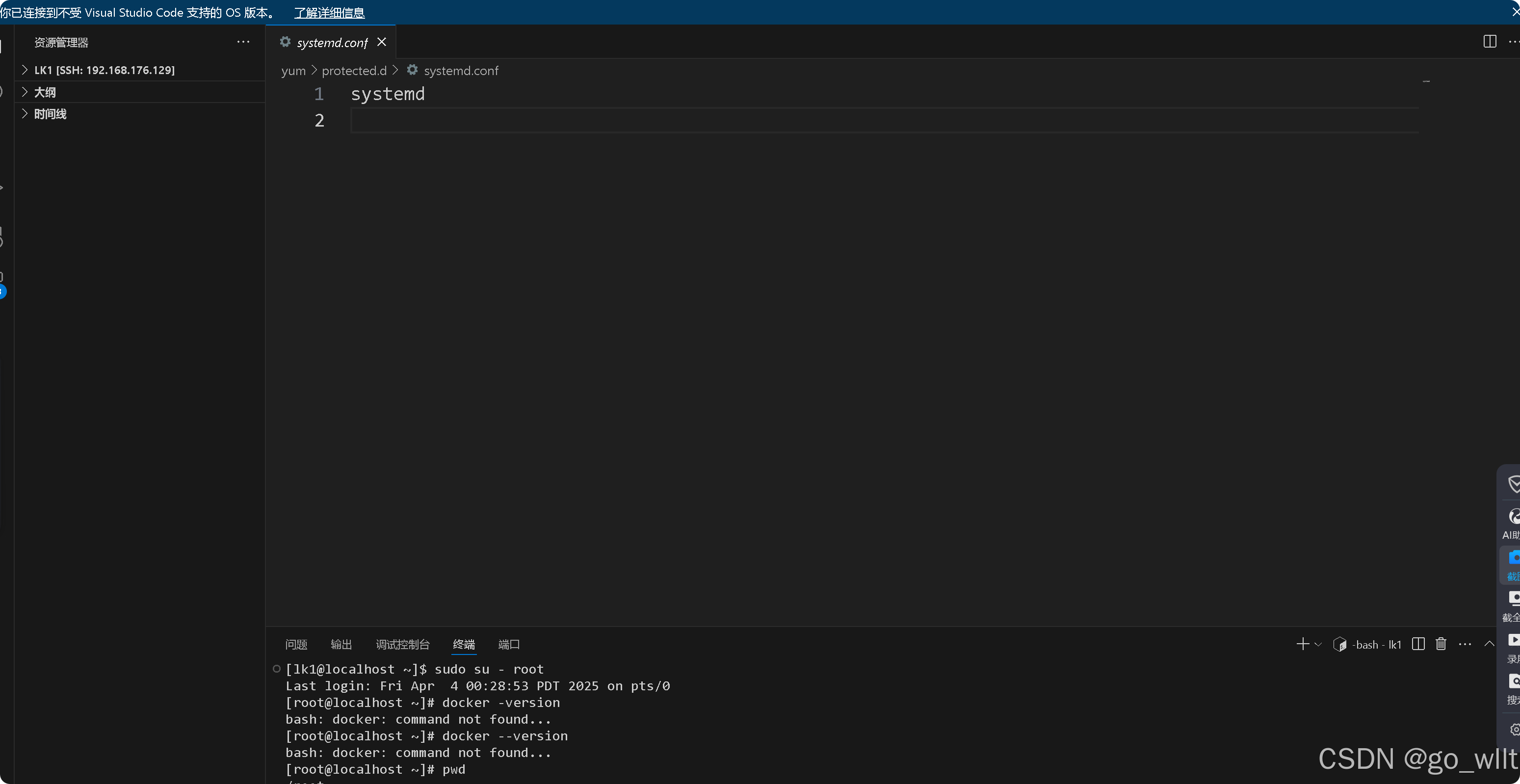Open explorer panel more actions ellipsis
The width and height of the screenshot is (1520, 784).
click(x=243, y=42)
